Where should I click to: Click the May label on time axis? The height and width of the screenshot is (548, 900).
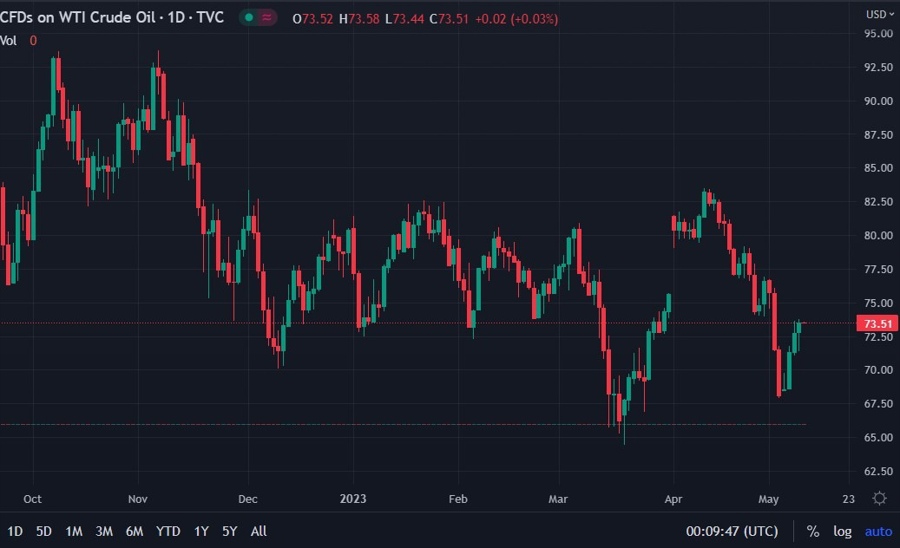769,499
